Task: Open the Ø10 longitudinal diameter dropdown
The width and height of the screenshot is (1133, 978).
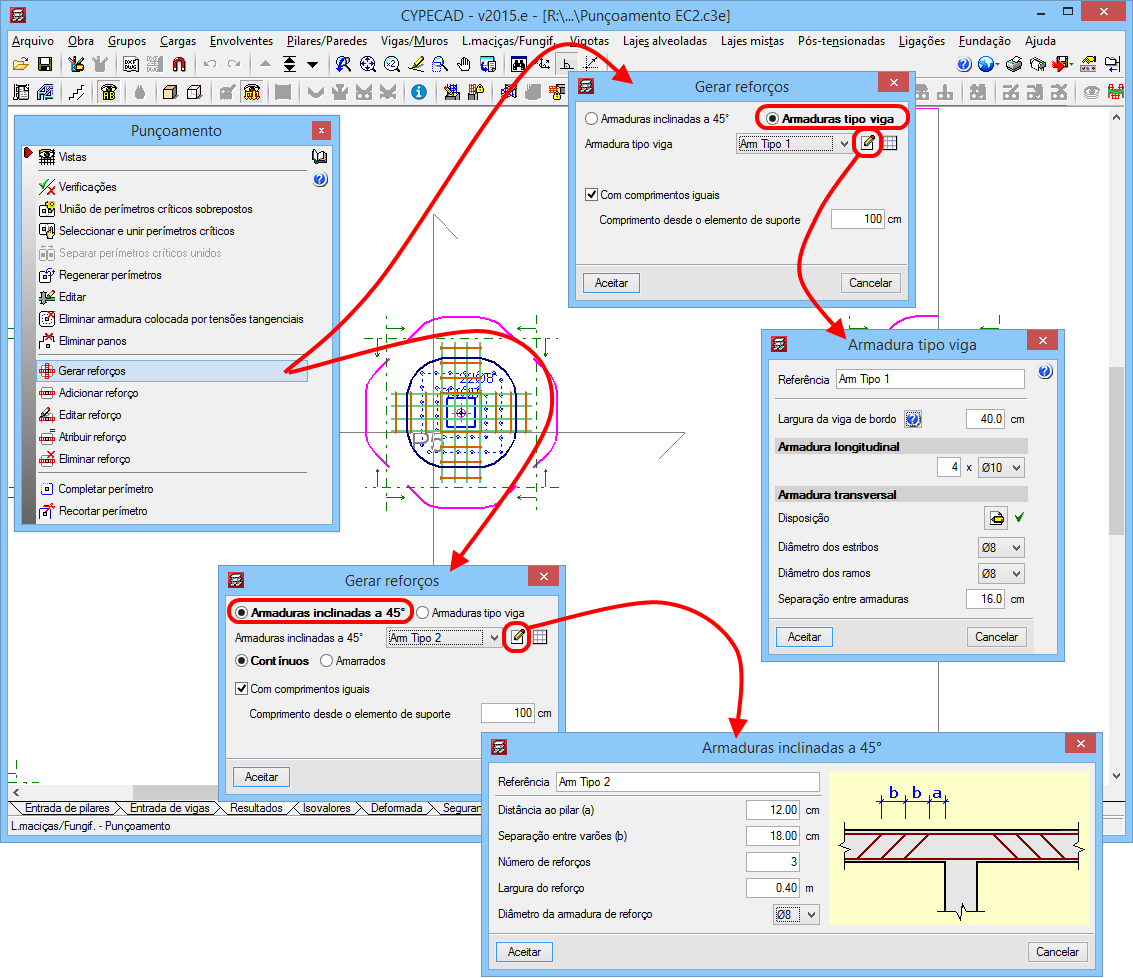Action: 1001,468
